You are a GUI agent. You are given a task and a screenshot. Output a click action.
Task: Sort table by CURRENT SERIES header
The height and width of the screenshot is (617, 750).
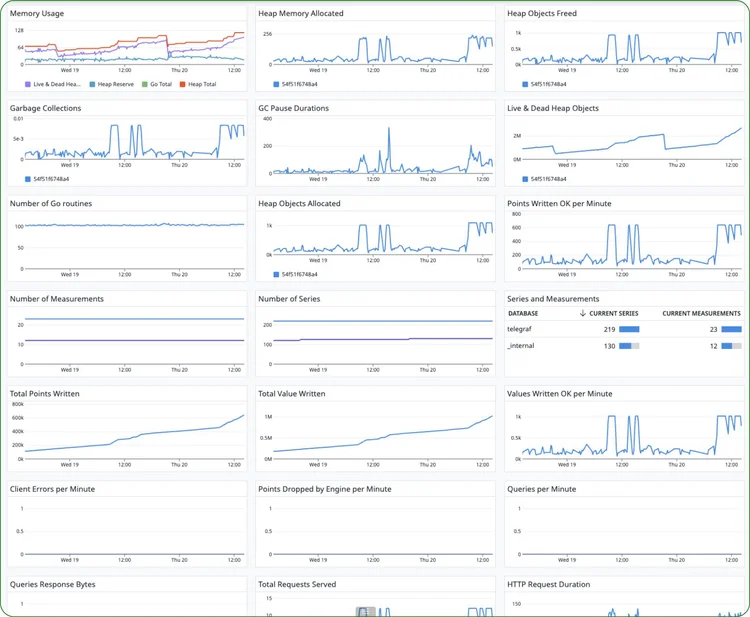tap(614, 313)
